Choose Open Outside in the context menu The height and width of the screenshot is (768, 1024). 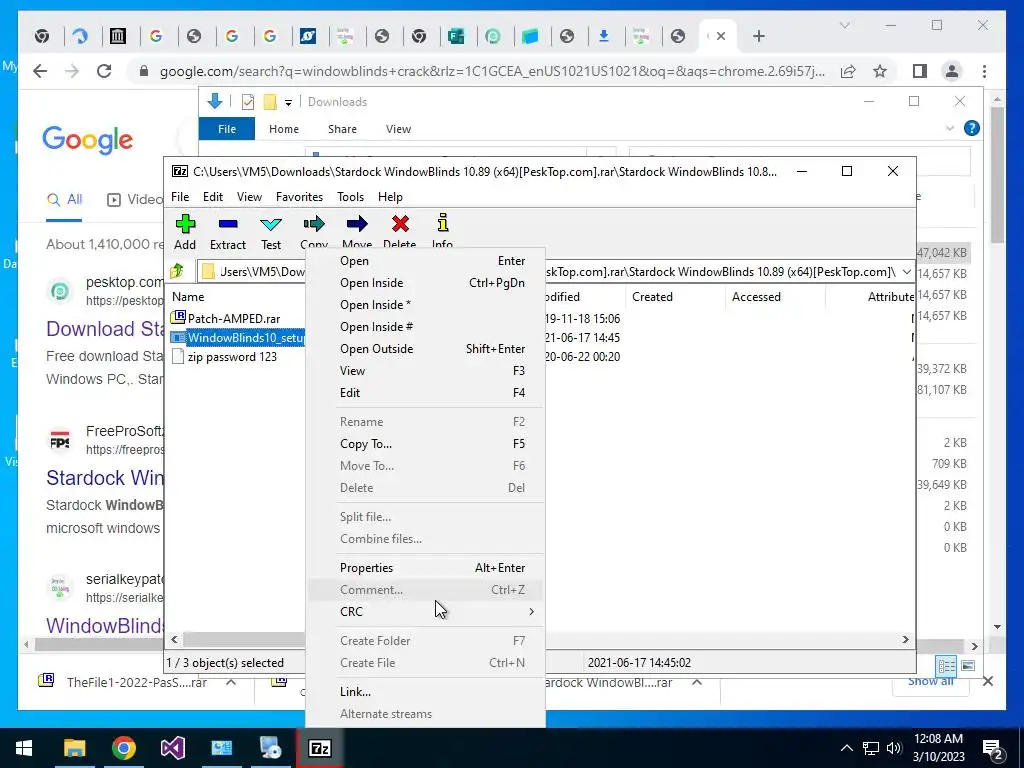pyautogui.click(x=425, y=349)
